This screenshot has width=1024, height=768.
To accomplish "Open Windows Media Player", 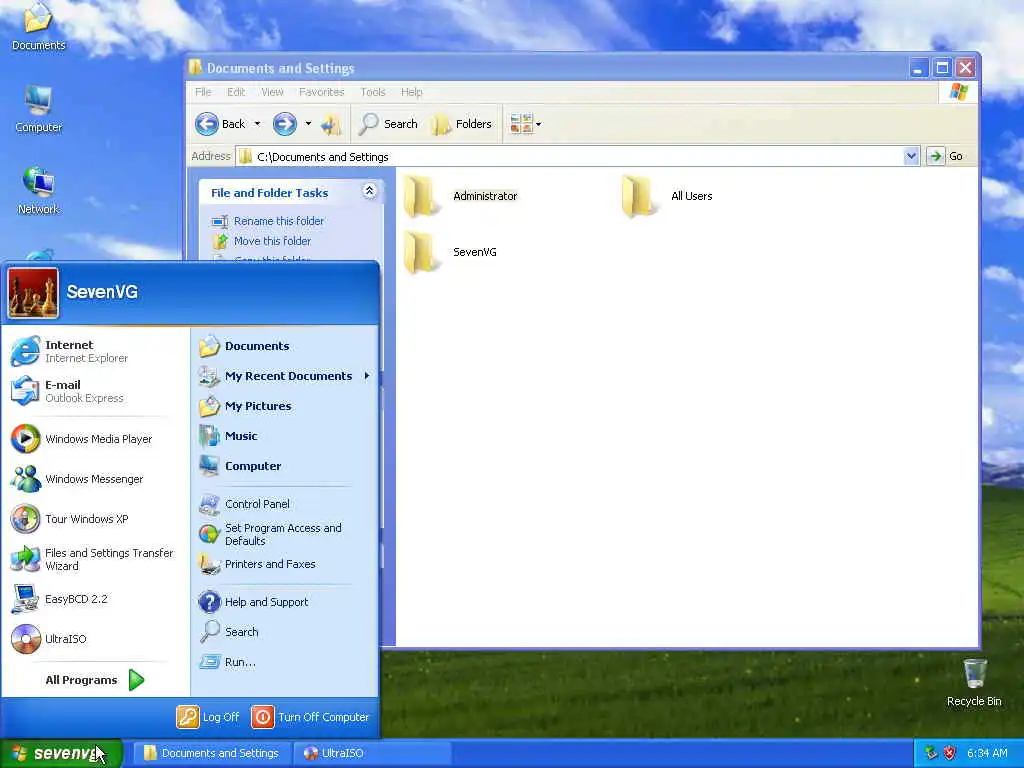I will [x=95, y=439].
